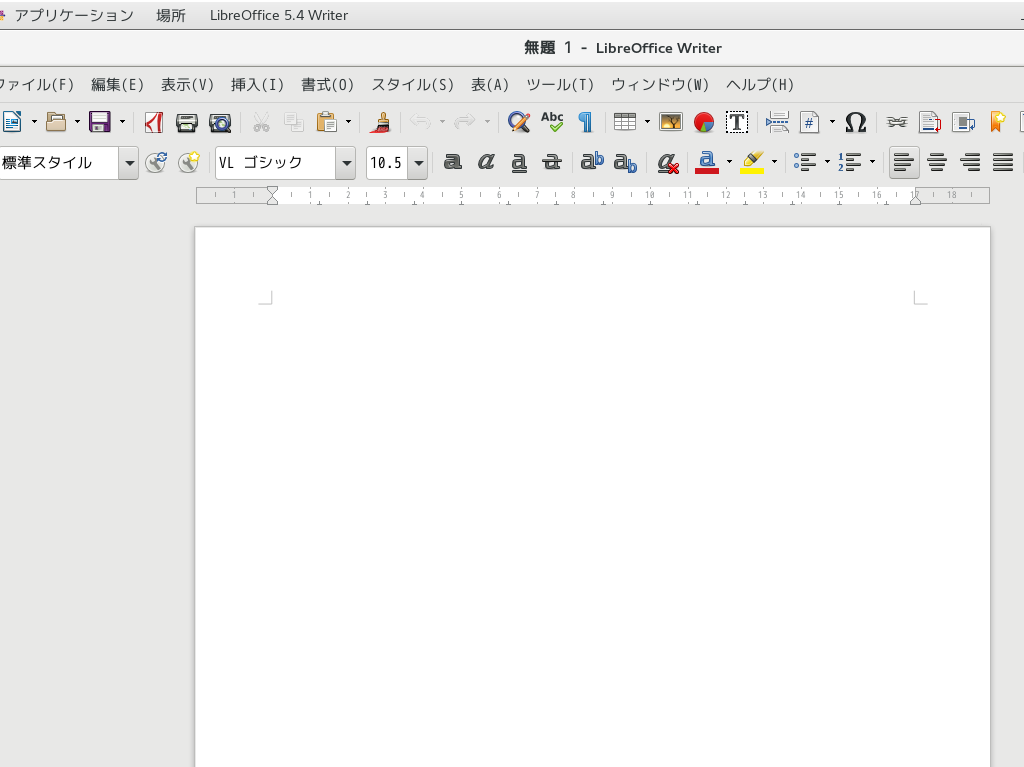Click the Clone Formatting paintbrush

coord(380,122)
